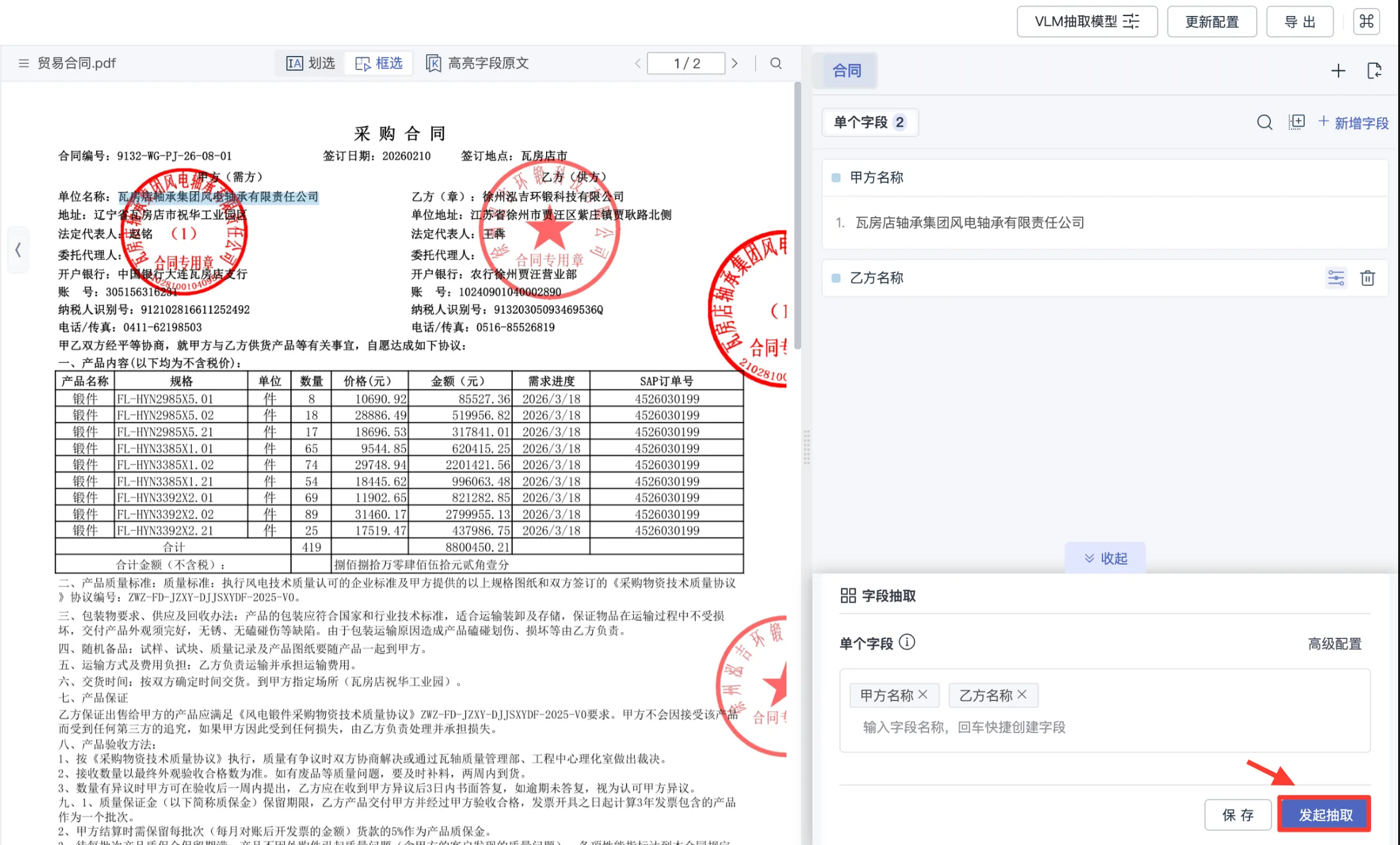This screenshot has width=1400, height=845.
Task: Click the SAP订单号 column header
Action: [666, 381]
